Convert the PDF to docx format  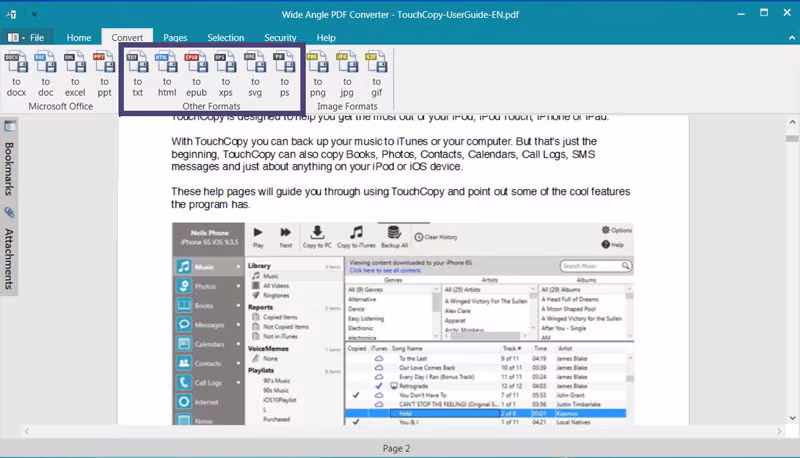[16, 74]
